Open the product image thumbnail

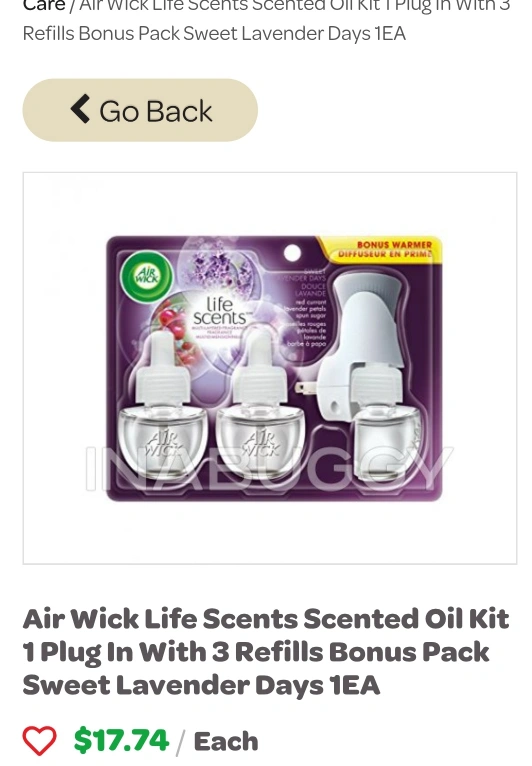pos(270,368)
